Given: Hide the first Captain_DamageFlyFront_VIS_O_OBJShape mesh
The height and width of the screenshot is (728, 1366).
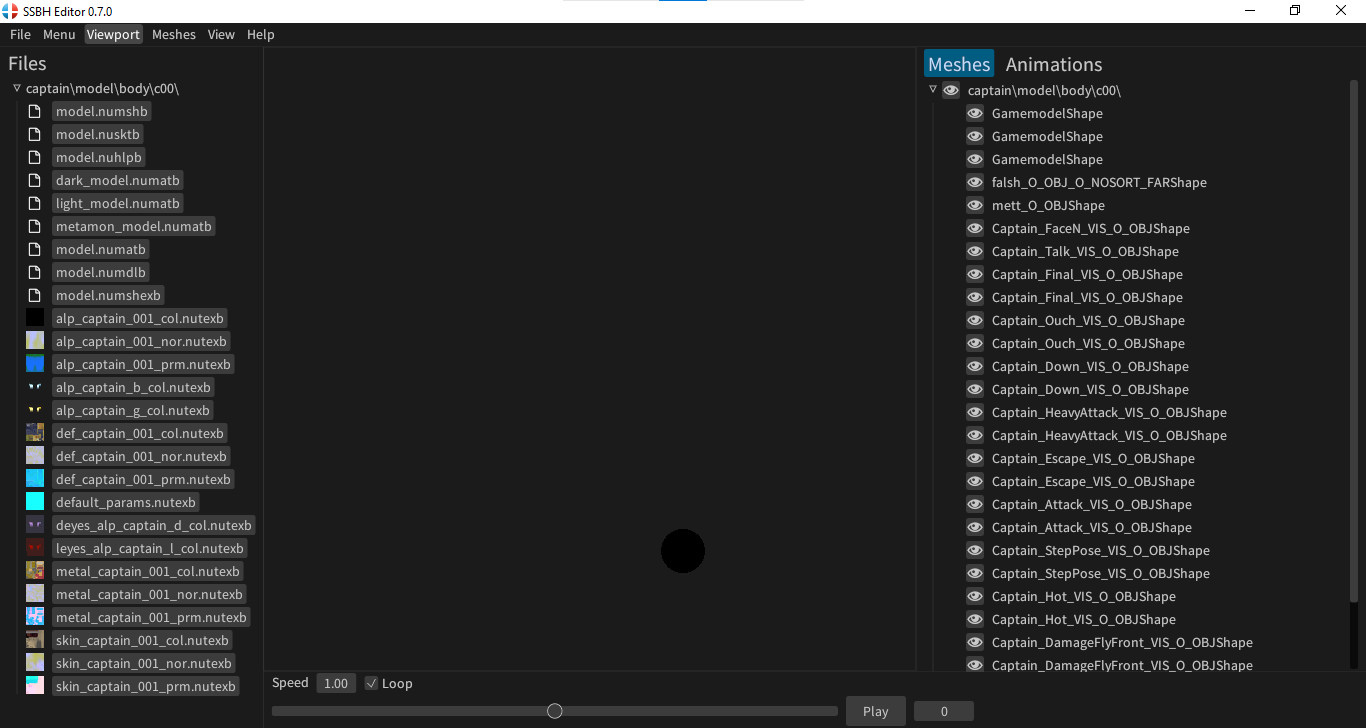Looking at the screenshot, I should click(975, 642).
